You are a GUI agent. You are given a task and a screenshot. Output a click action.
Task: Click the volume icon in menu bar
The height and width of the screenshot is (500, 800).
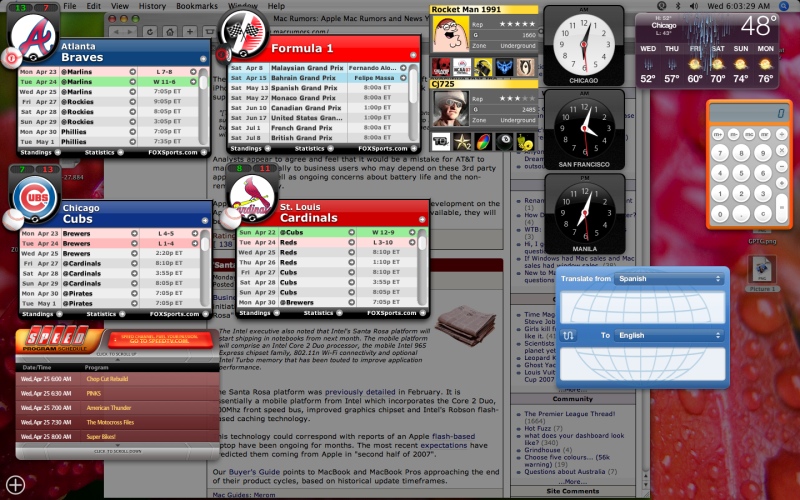[693, 6]
